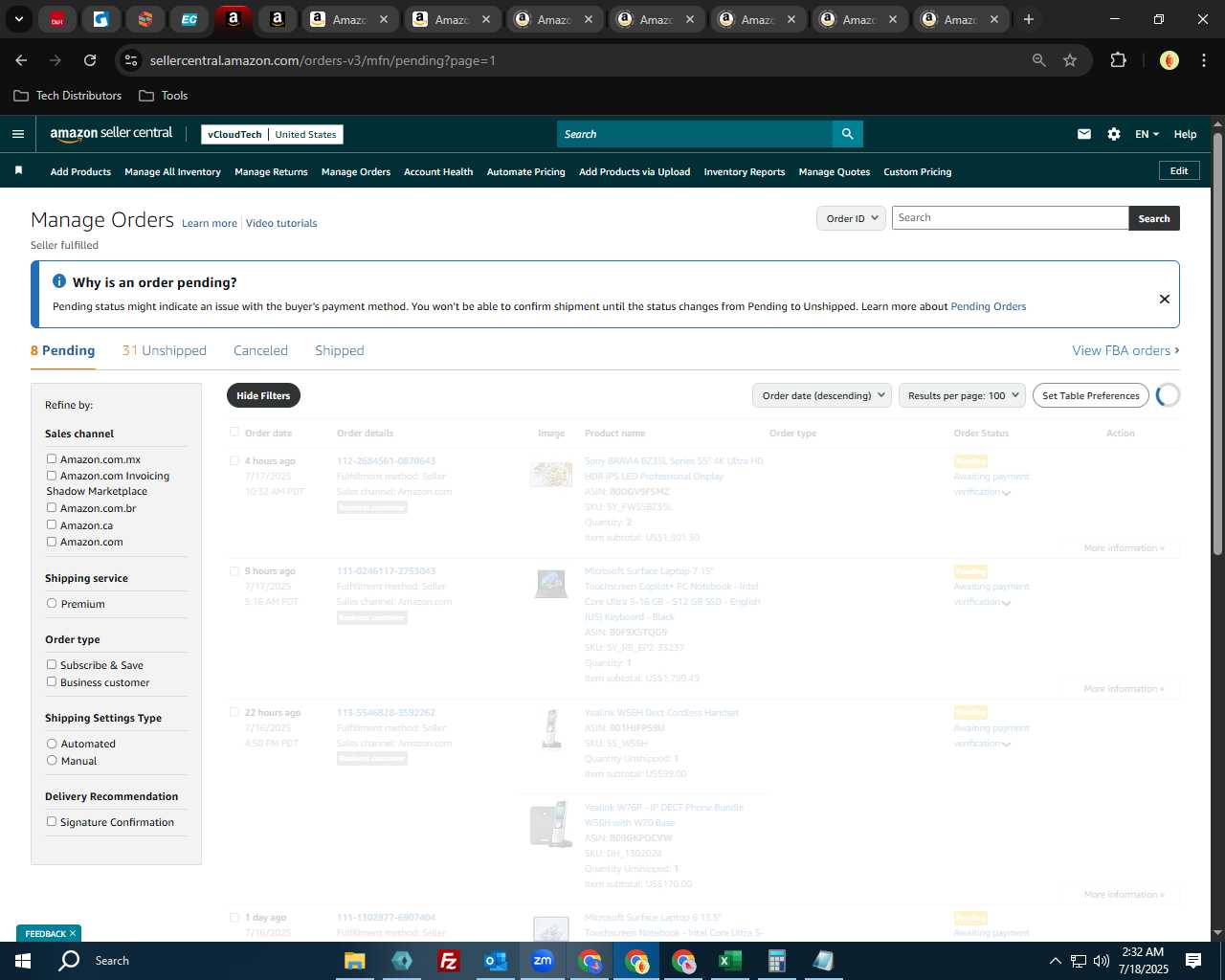Image resolution: width=1225 pixels, height=980 pixels.
Task: Open Manage Returns menu item
Action: pyautogui.click(x=271, y=172)
